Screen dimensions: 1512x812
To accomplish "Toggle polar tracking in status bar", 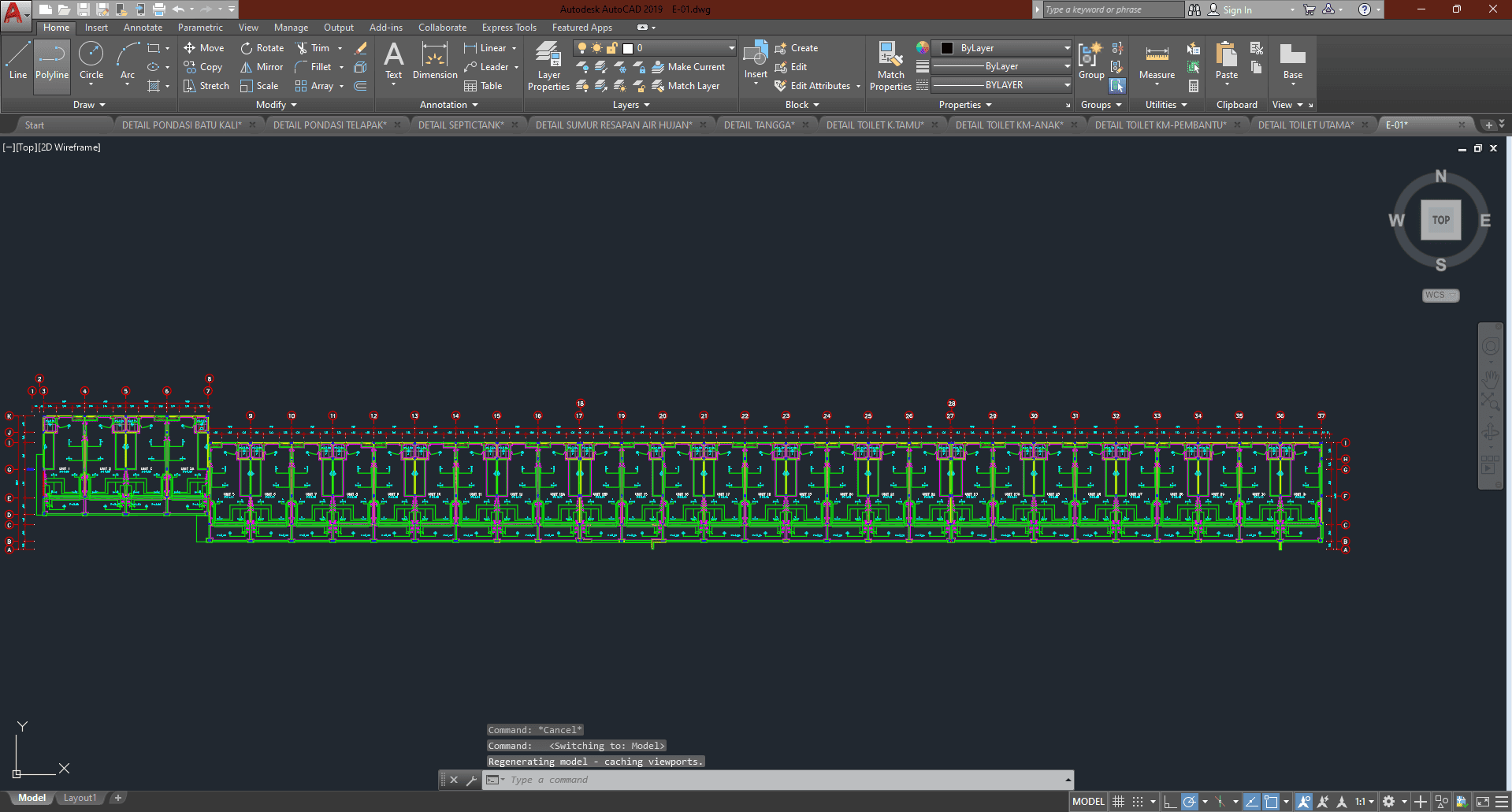I will click(1190, 802).
